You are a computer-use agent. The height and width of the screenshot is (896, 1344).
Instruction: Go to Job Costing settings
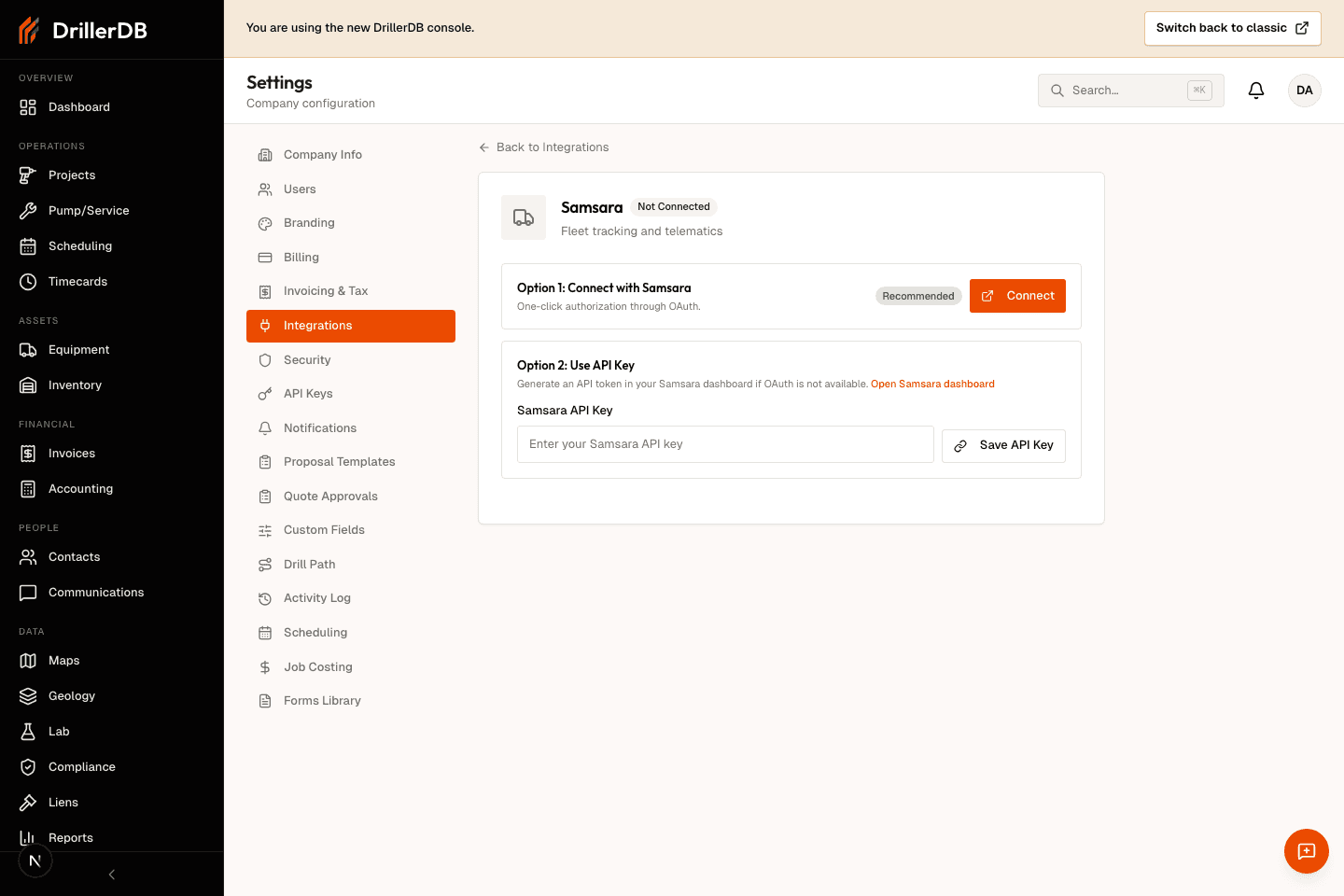351,667
